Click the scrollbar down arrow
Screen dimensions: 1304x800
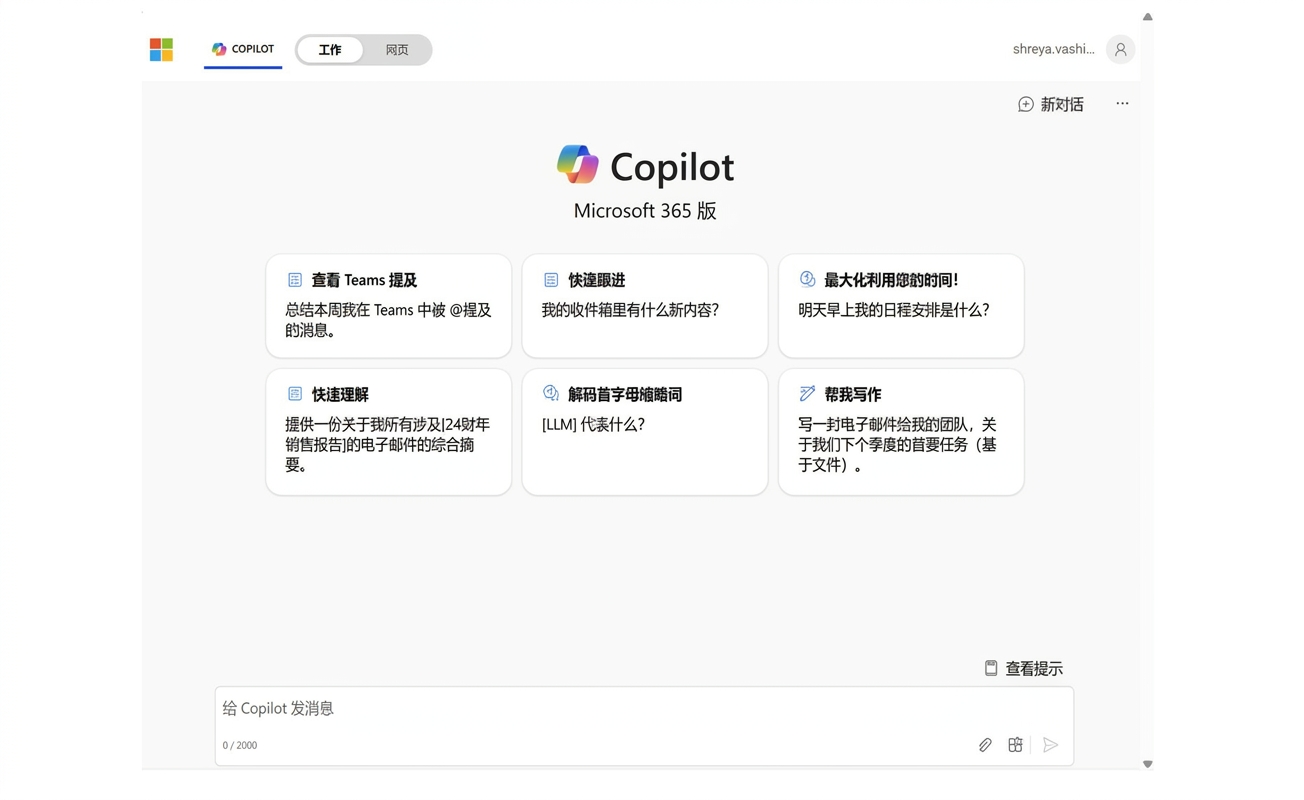1147,764
